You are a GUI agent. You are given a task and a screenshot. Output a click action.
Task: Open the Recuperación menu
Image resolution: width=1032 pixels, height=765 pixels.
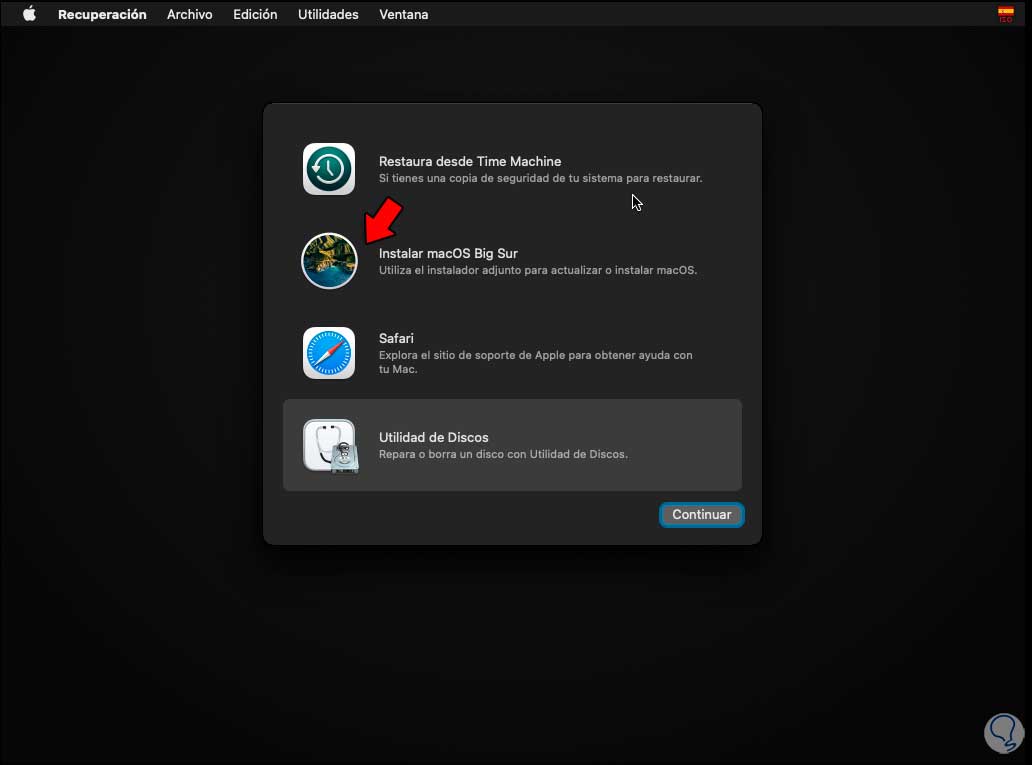point(102,14)
